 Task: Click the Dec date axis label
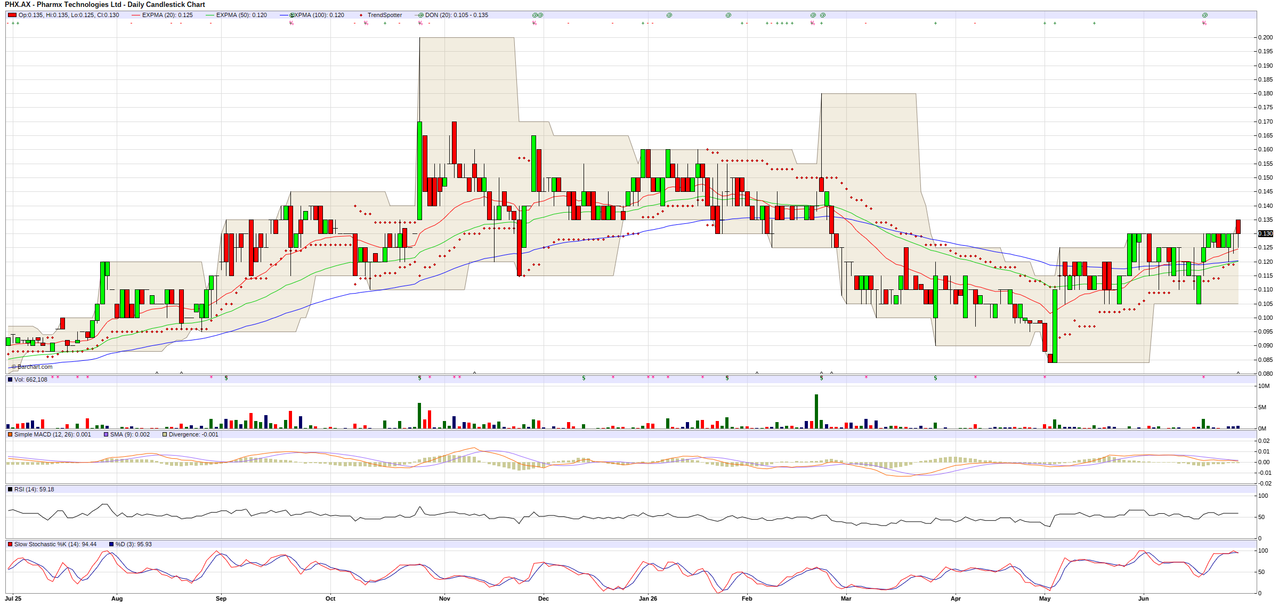[543, 598]
